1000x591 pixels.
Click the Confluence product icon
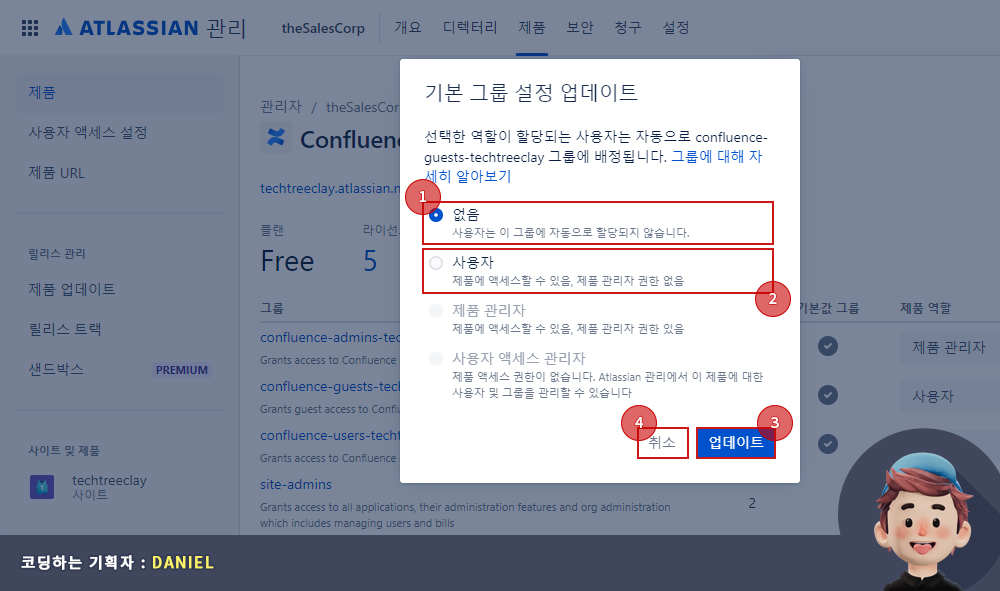[x=276, y=138]
